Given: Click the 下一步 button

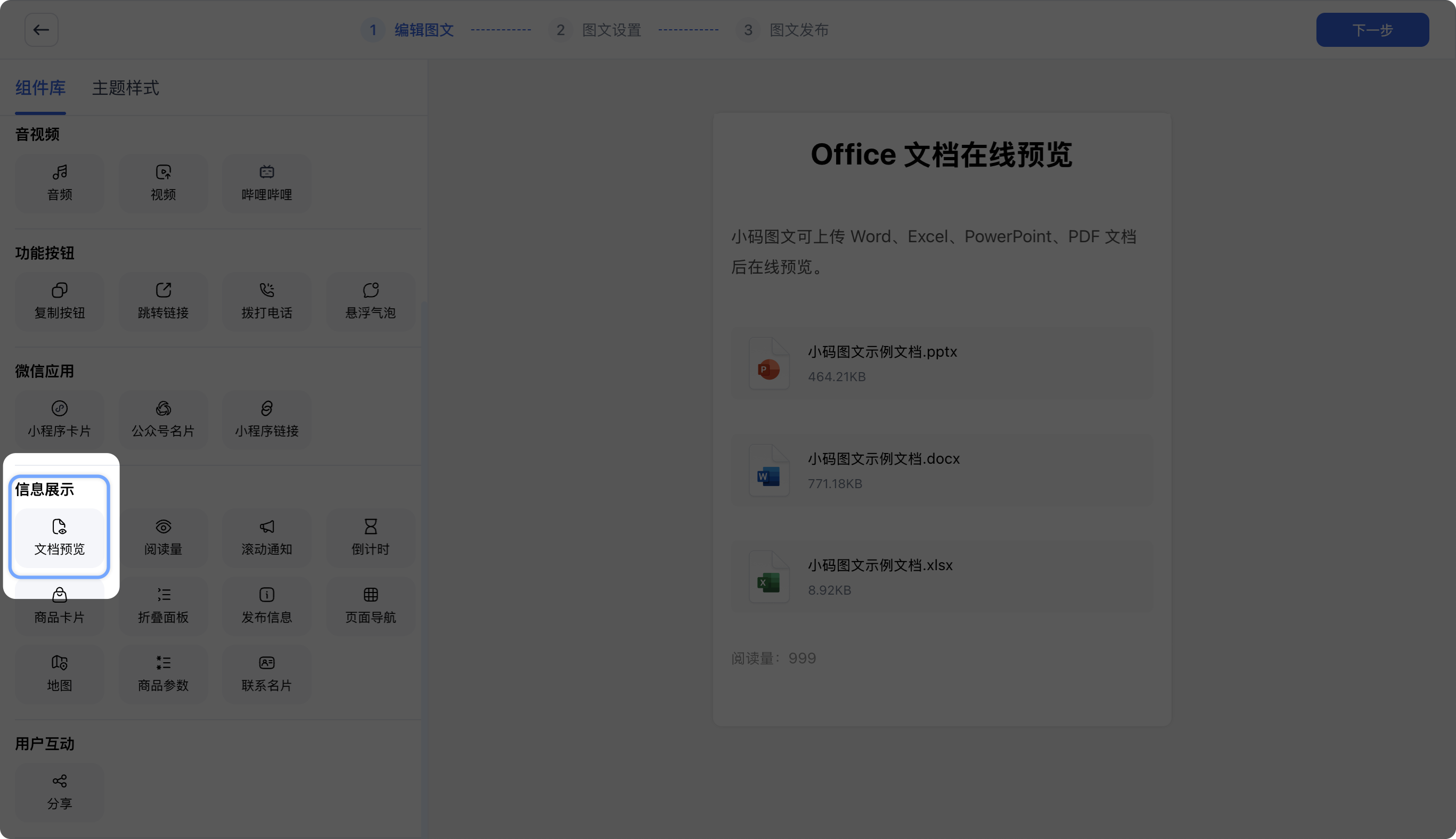Looking at the screenshot, I should click(x=1372, y=29).
